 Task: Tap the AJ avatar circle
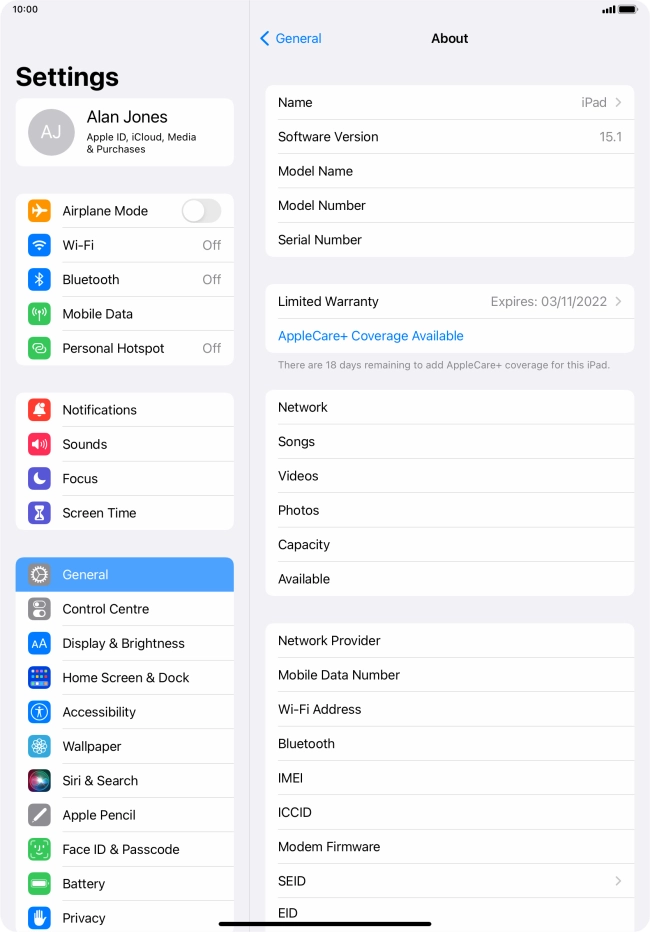click(51, 132)
